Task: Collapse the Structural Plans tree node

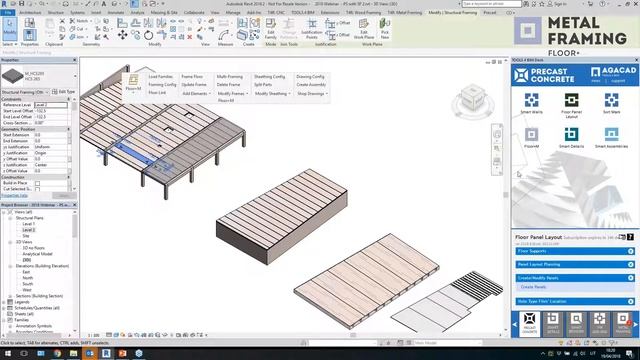Action: [x=10, y=218]
